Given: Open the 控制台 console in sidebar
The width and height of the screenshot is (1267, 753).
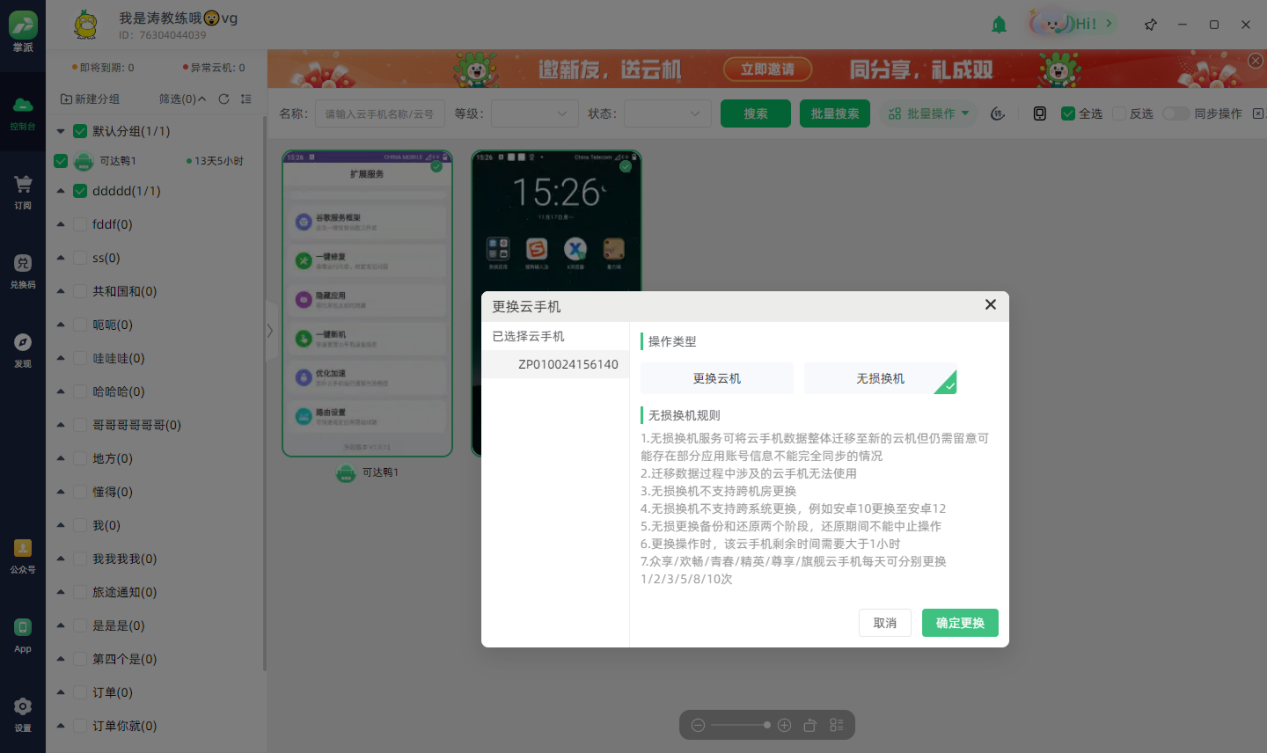Looking at the screenshot, I should pyautogui.click(x=22, y=113).
